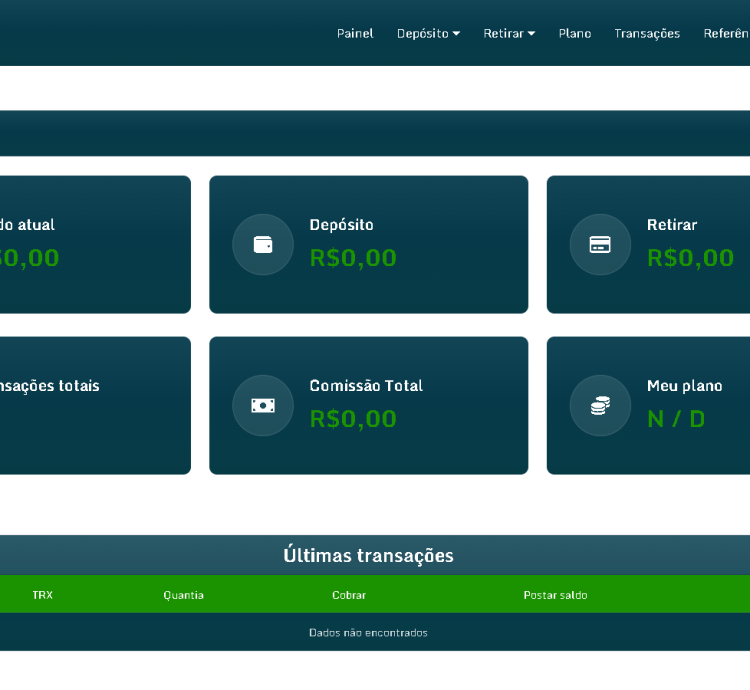Click the Meu plano card title
Viewport: 750px width, 690px height.
684,385
